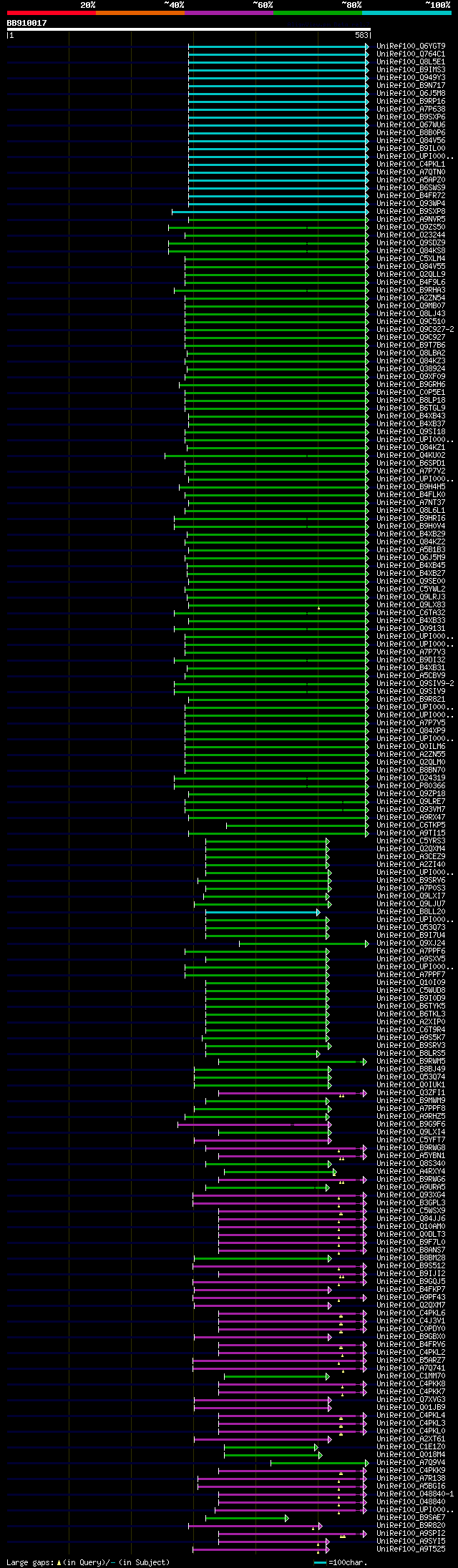
Task: Click the query end position 583
Action: point(361,35)
